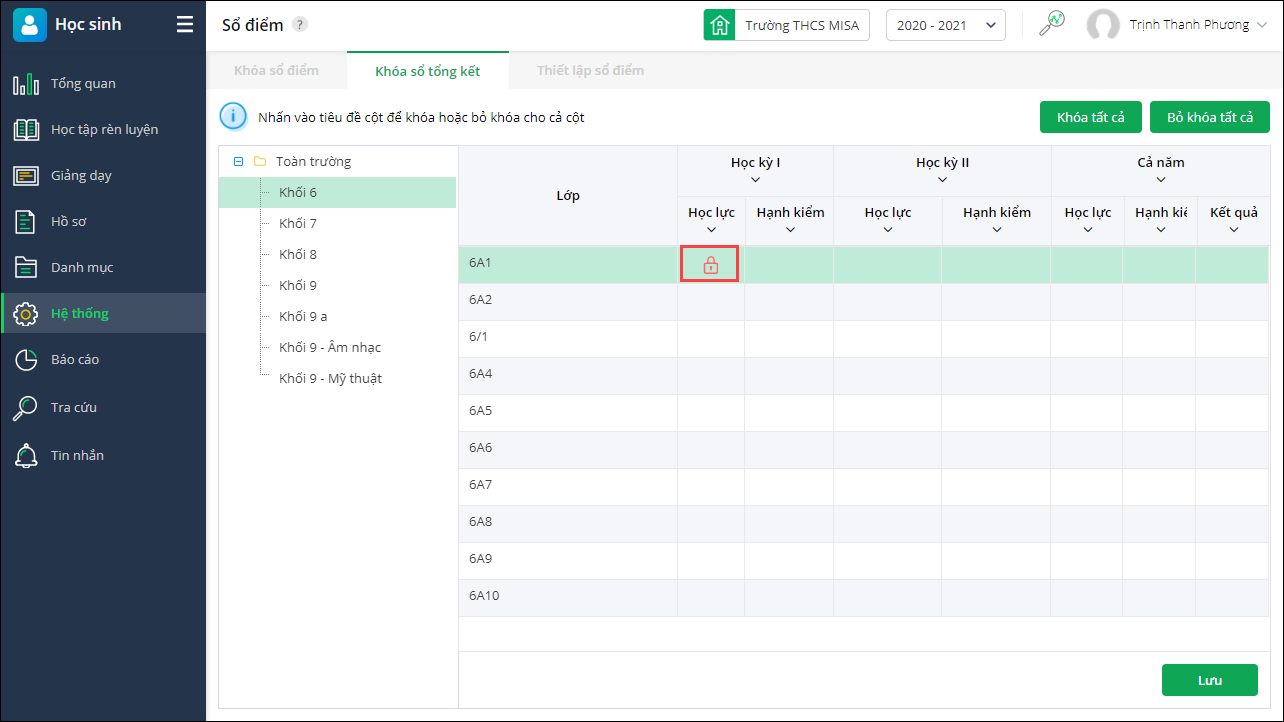This screenshot has width=1284, height=722.
Task: Click the user avatar picture
Action: pos(1103,25)
